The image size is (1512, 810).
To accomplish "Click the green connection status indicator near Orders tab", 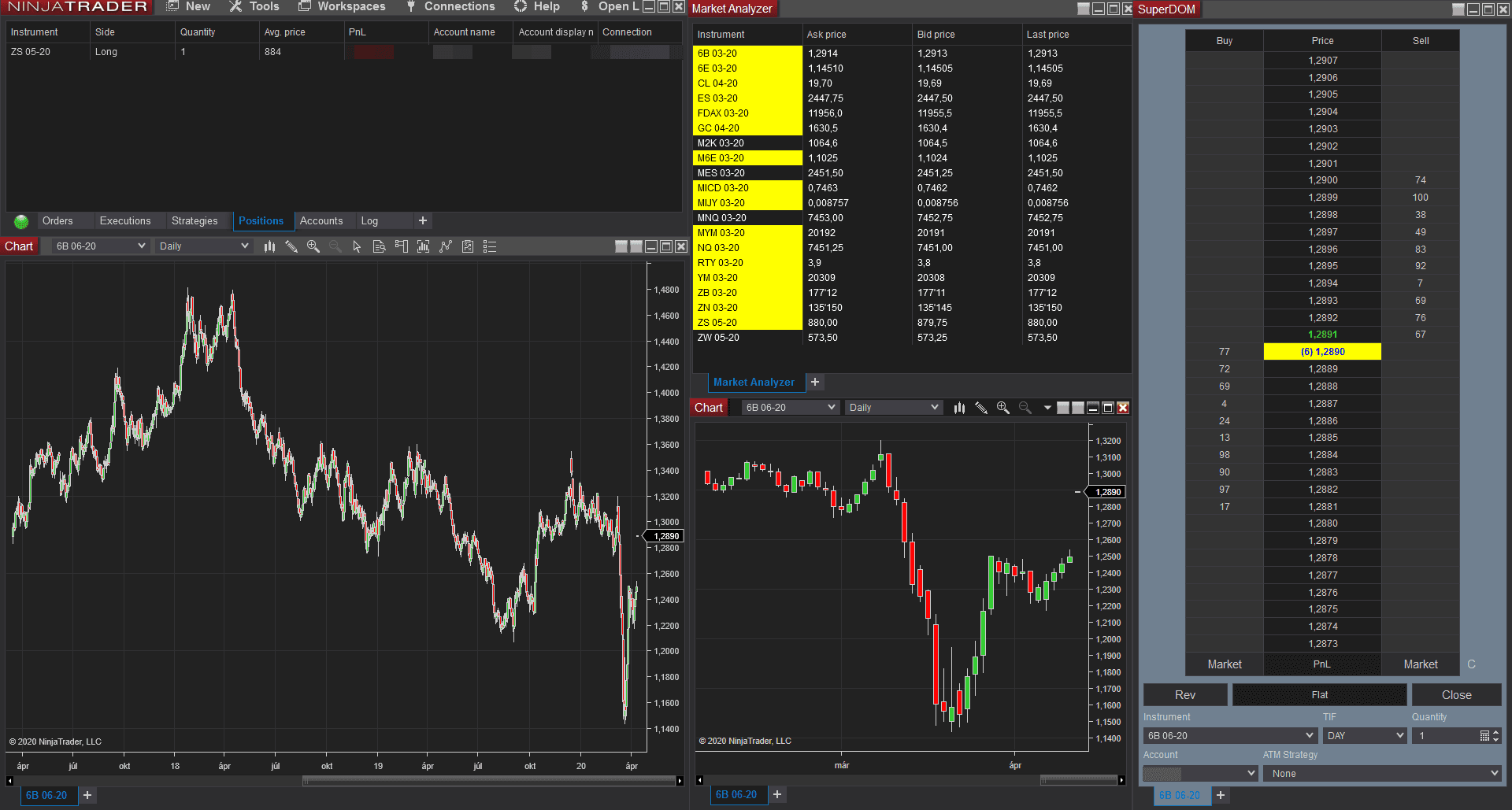I will tap(20, 221).
